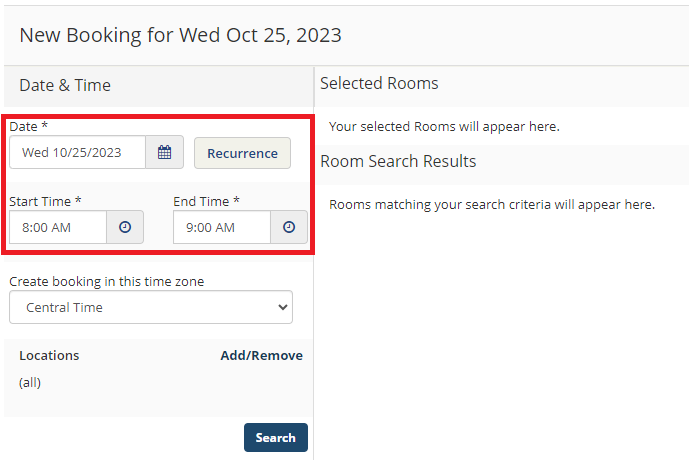Open the calendar date picker icon
689x460 pixels.
(164, 152)
